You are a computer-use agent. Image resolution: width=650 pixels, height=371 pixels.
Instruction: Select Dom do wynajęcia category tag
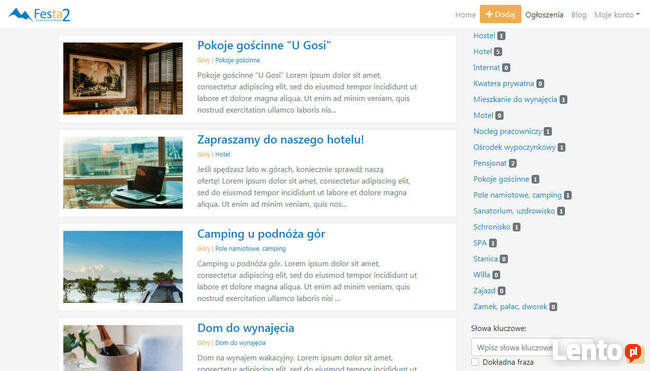240,343
